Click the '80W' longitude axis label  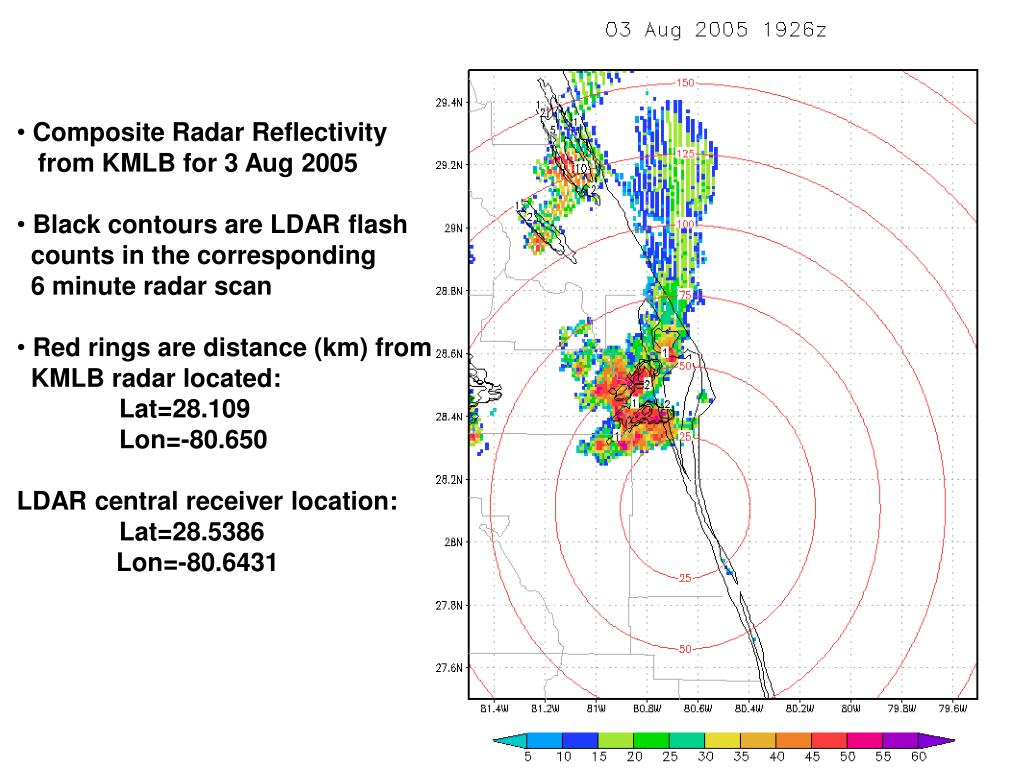[x=850, y=709]
